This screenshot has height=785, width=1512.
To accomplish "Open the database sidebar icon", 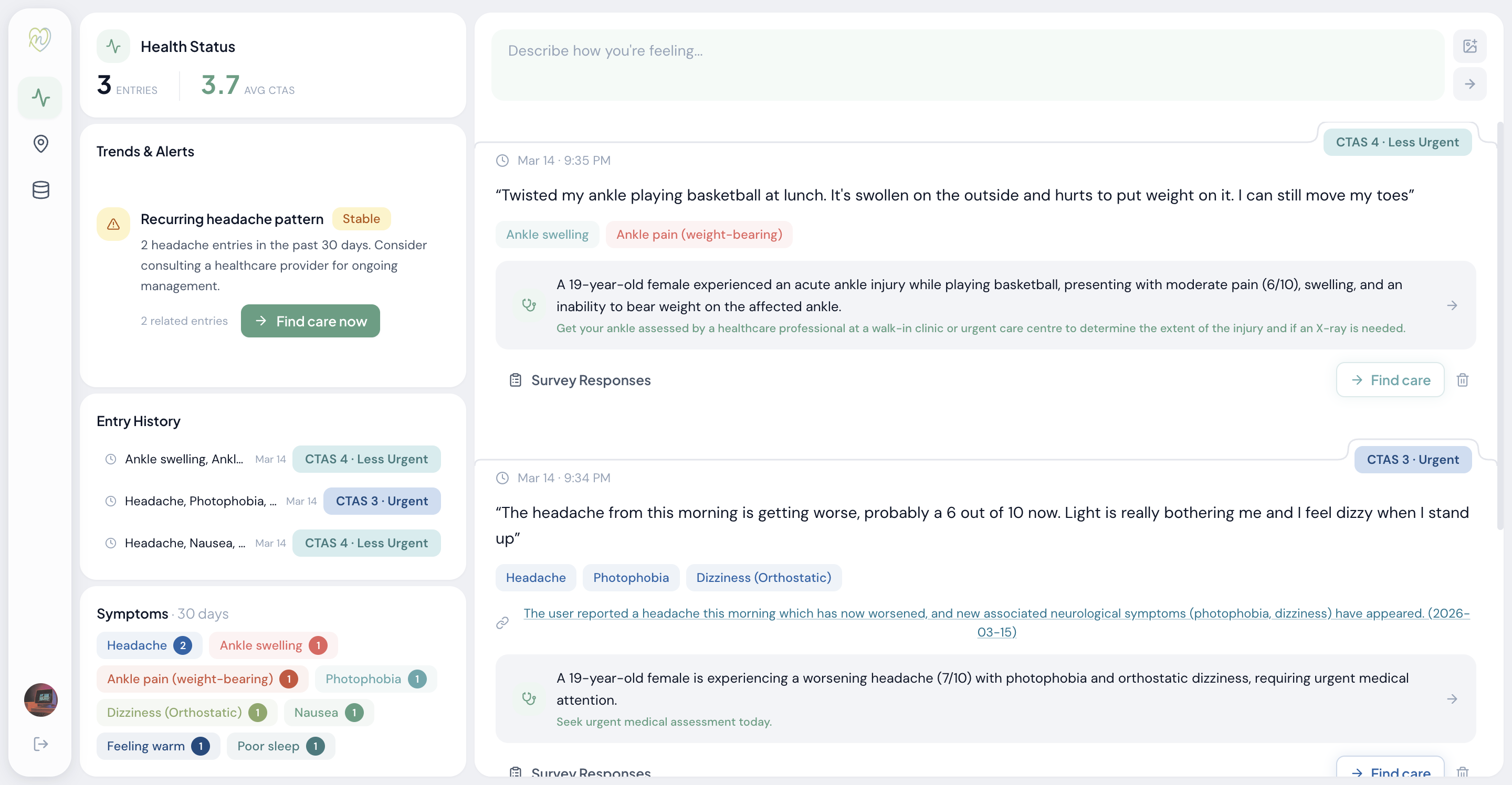I will [x=40, y=190].
